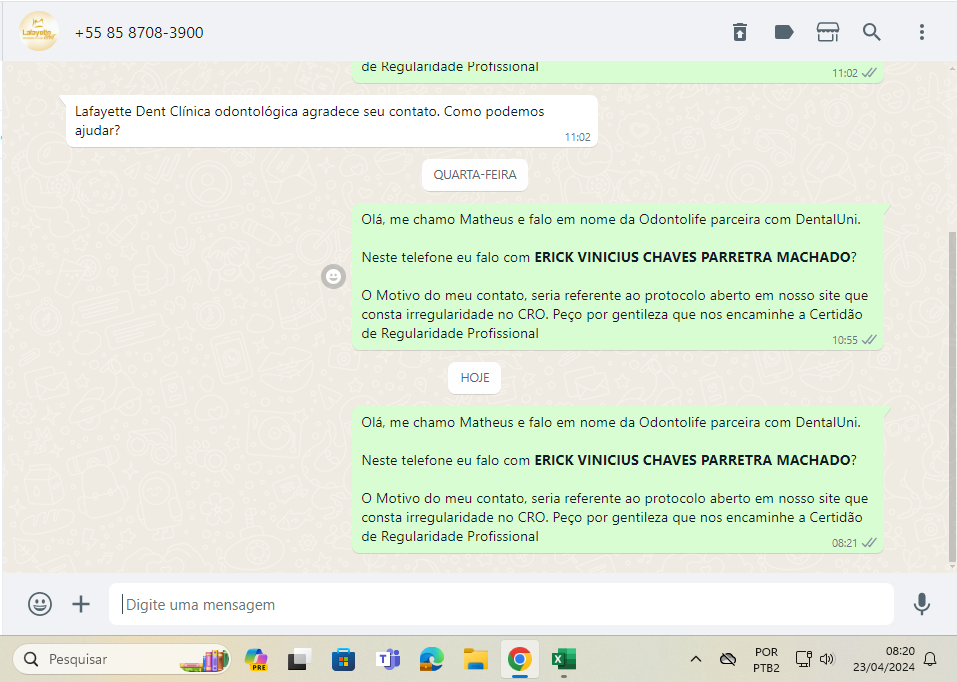Click the Lafayette Dent Clínica greeting message
This screenshot has width=957, height=682.
331,121
